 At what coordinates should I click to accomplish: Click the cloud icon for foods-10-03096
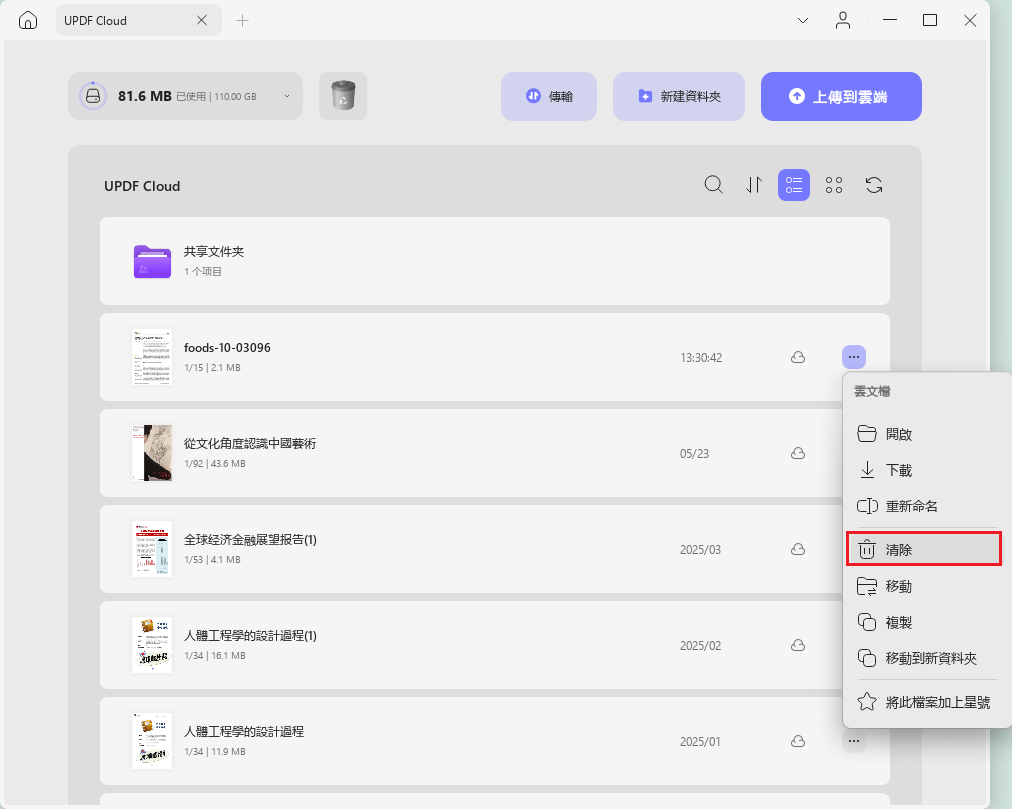pos(798,357)
